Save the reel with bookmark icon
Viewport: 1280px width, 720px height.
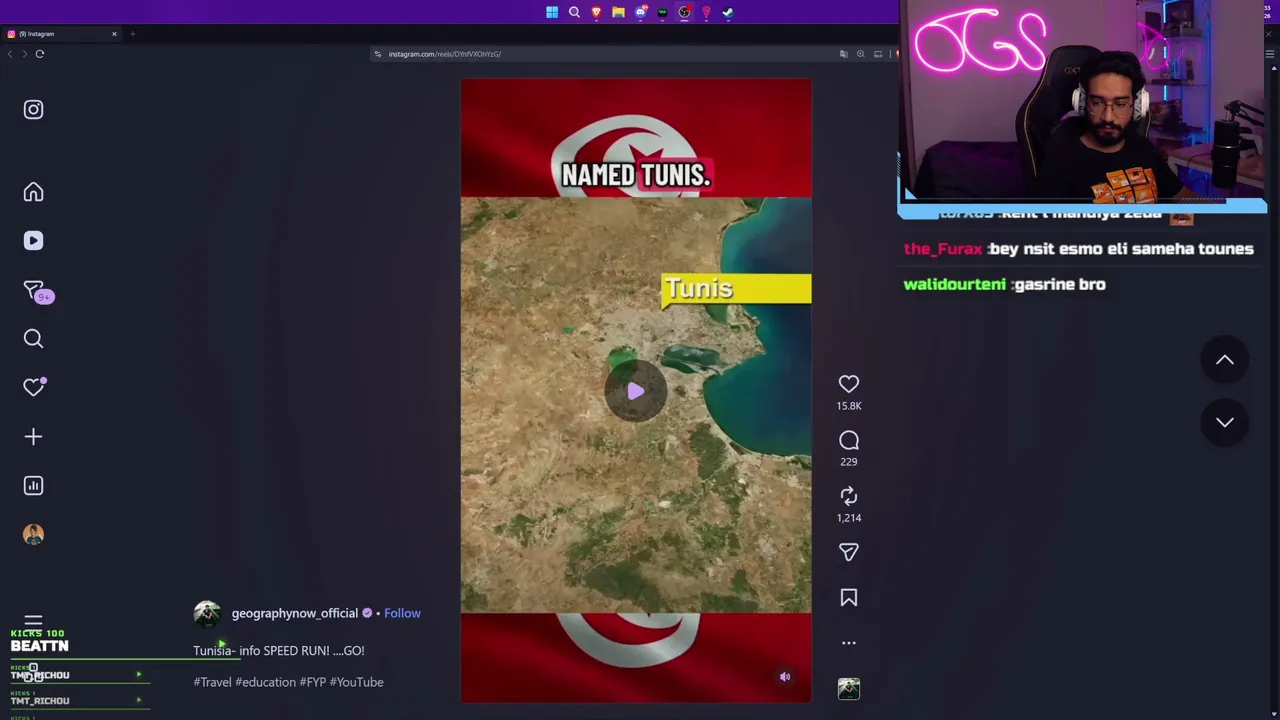[849, 598]
